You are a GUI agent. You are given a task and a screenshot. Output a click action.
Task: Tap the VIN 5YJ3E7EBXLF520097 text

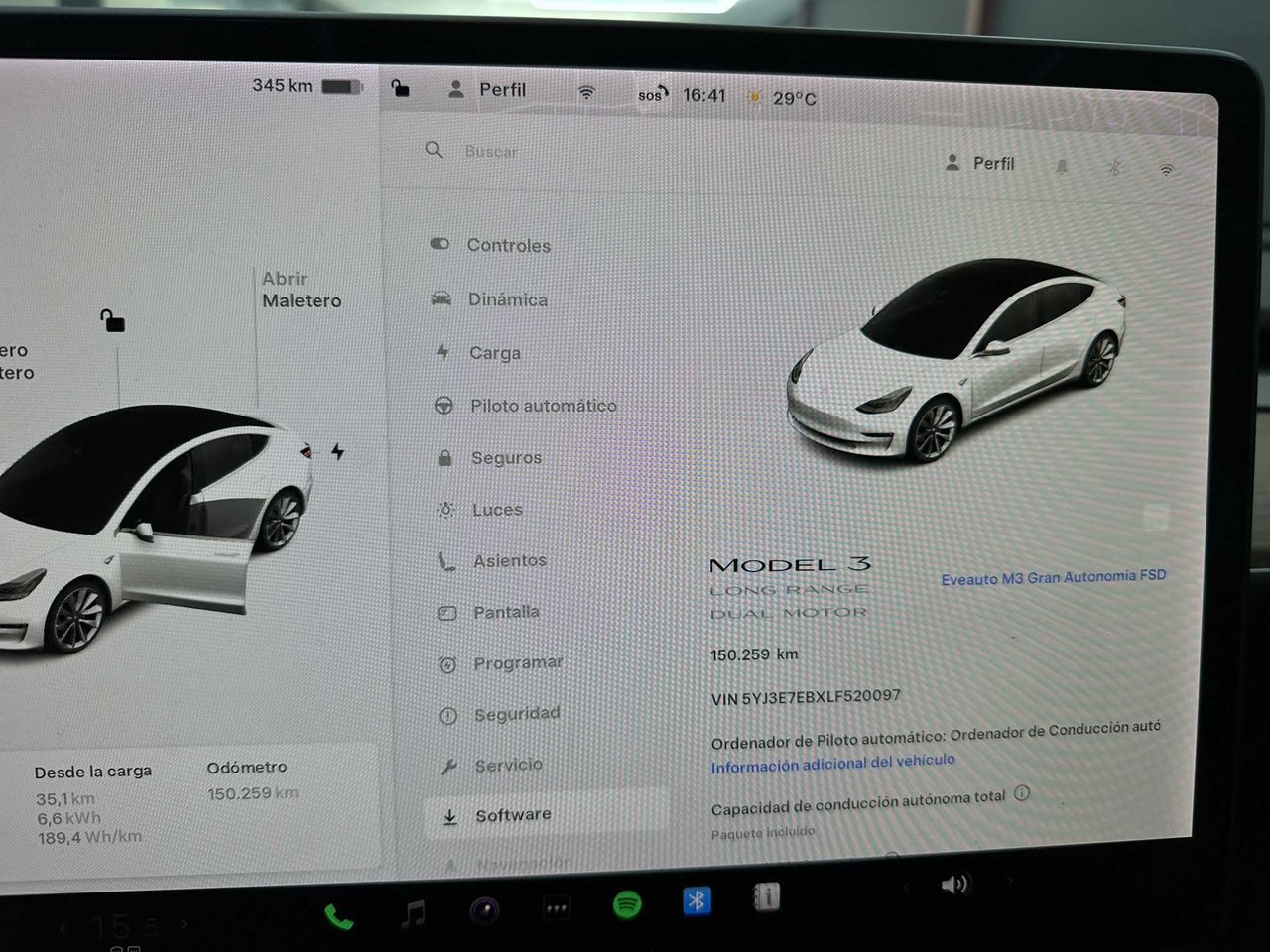(x=806, y=697)
